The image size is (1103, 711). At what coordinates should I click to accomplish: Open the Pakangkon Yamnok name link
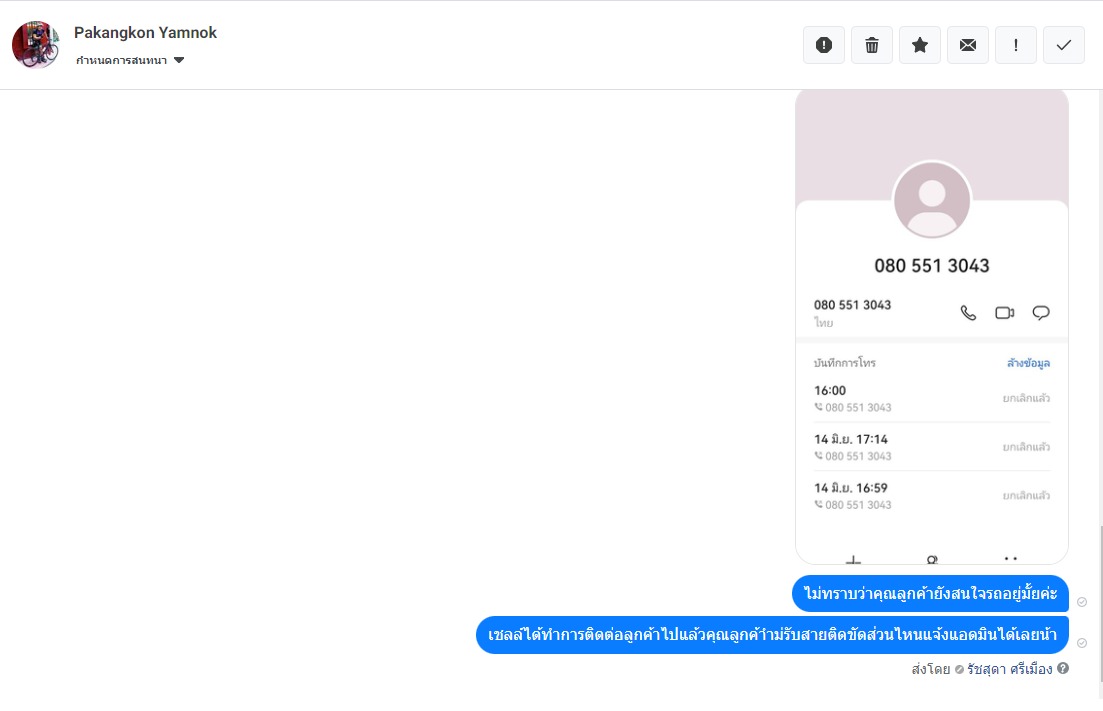pyautogui.click(x=145, y=33)
